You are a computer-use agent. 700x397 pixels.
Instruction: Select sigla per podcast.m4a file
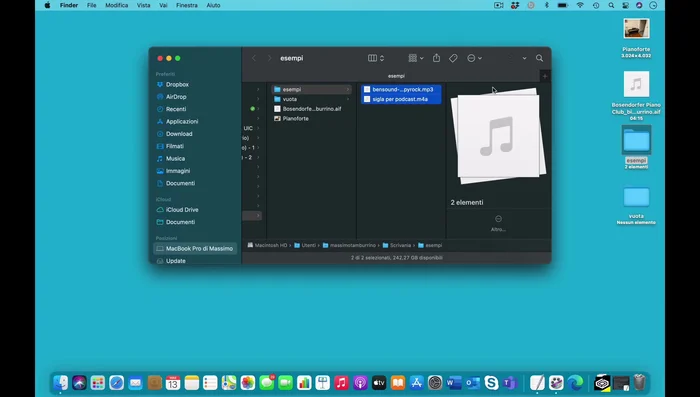point(401,99)
